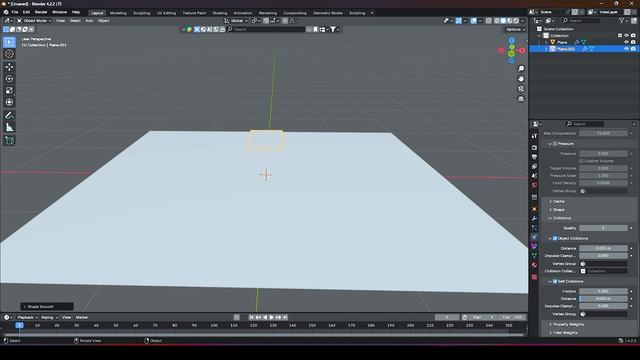This screenshot has width=640, height=360.
Task: Open the Marker menu in timeline
Action: tap(82, 318)
